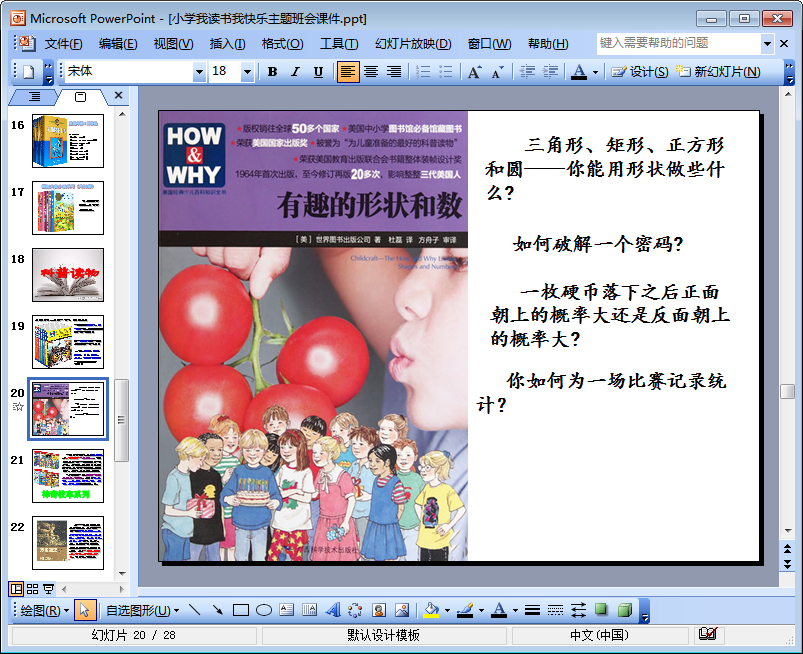Click the help question input field
Screen dimensions: 803x654
[679, 44]
